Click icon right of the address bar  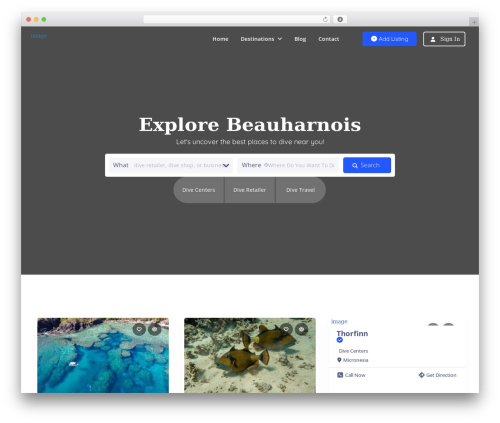(x=340, y=19)
